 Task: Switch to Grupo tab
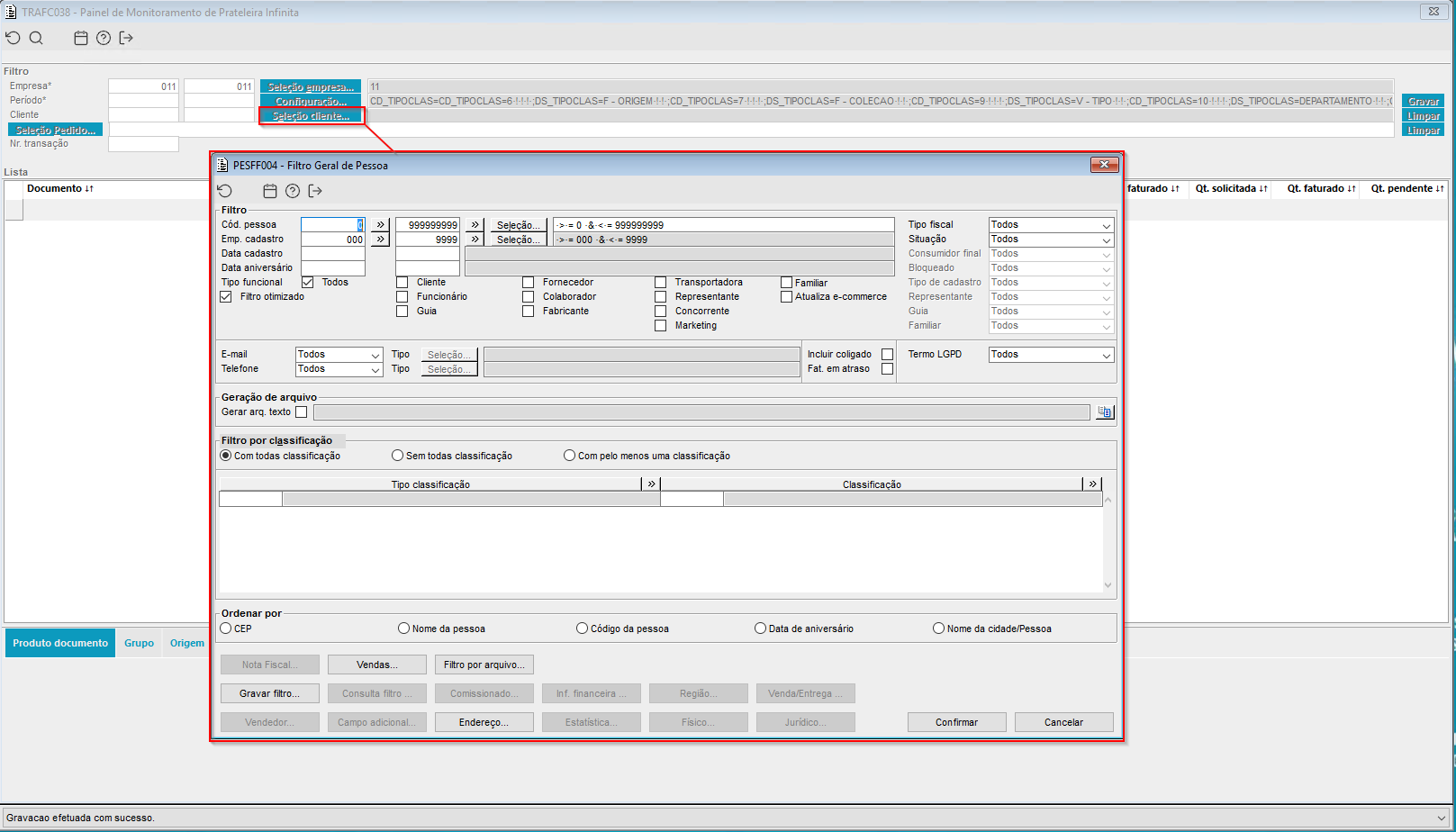pyautogui.click(x=139, y=643)
